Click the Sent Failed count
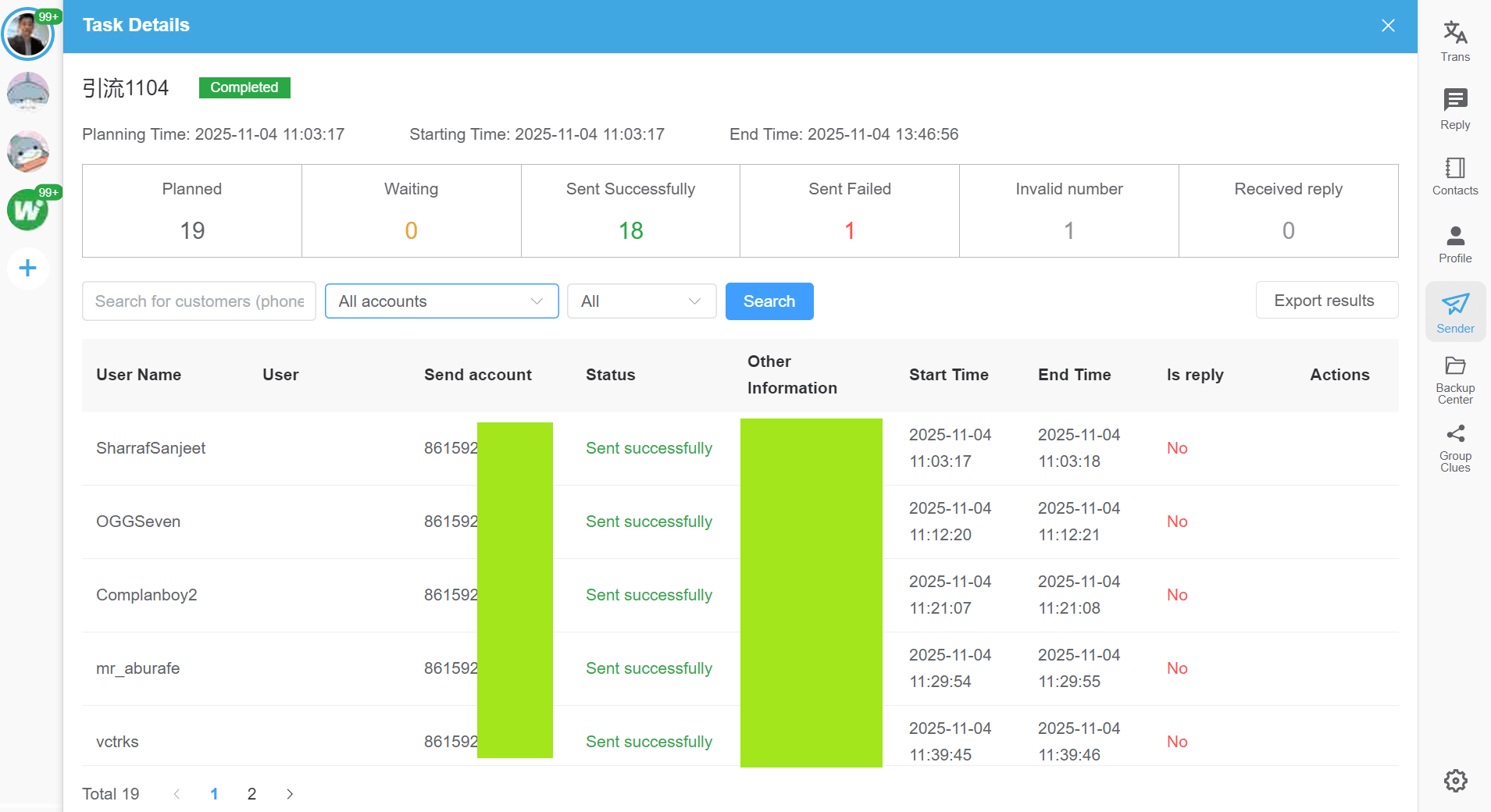Screen dimensions: 1491x812 click(848, 230)
